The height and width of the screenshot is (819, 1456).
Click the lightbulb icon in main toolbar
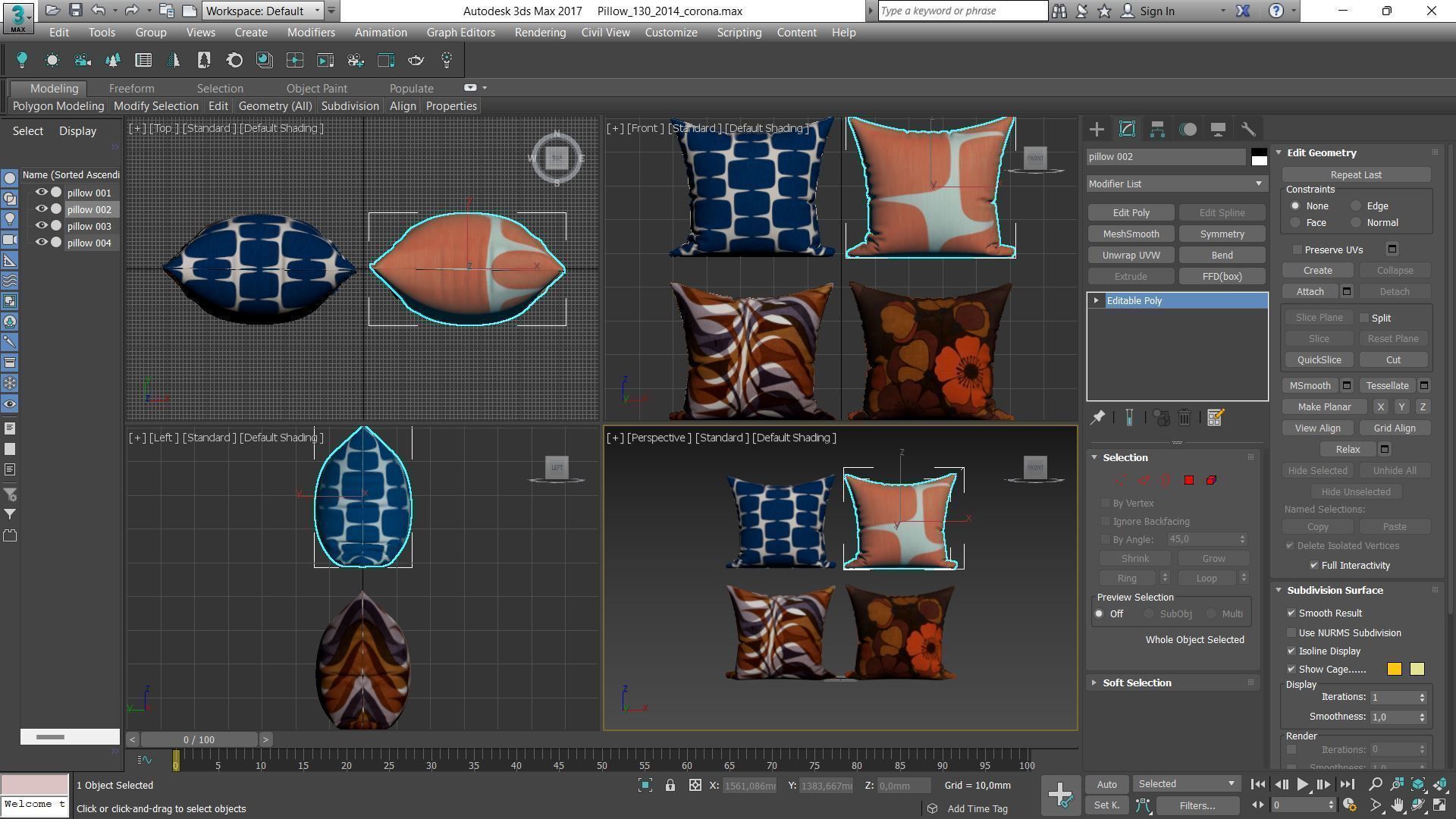pyautogui.click(x=22, y=60)
